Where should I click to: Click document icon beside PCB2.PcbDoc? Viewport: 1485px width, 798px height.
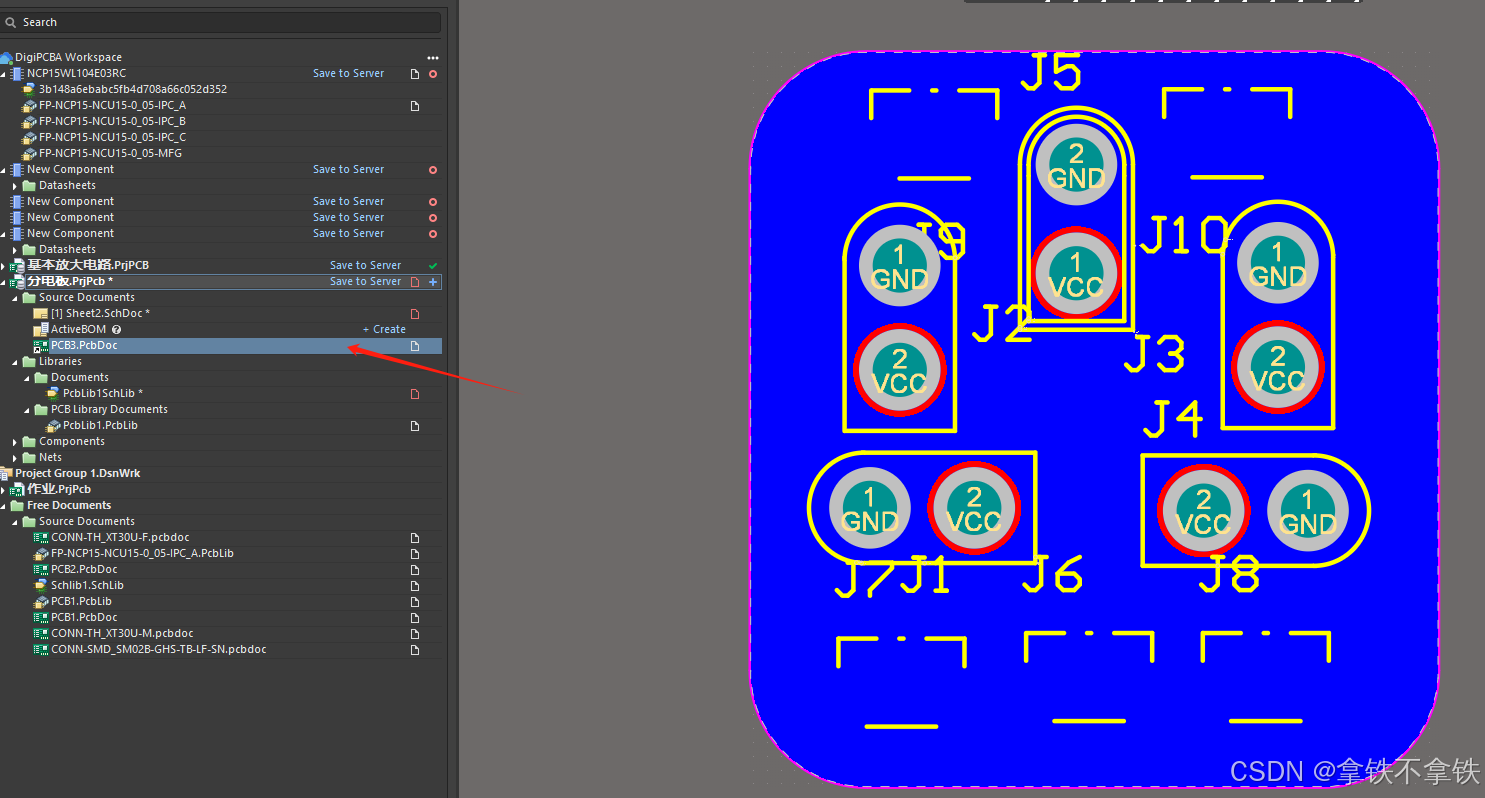coord(415,570)
